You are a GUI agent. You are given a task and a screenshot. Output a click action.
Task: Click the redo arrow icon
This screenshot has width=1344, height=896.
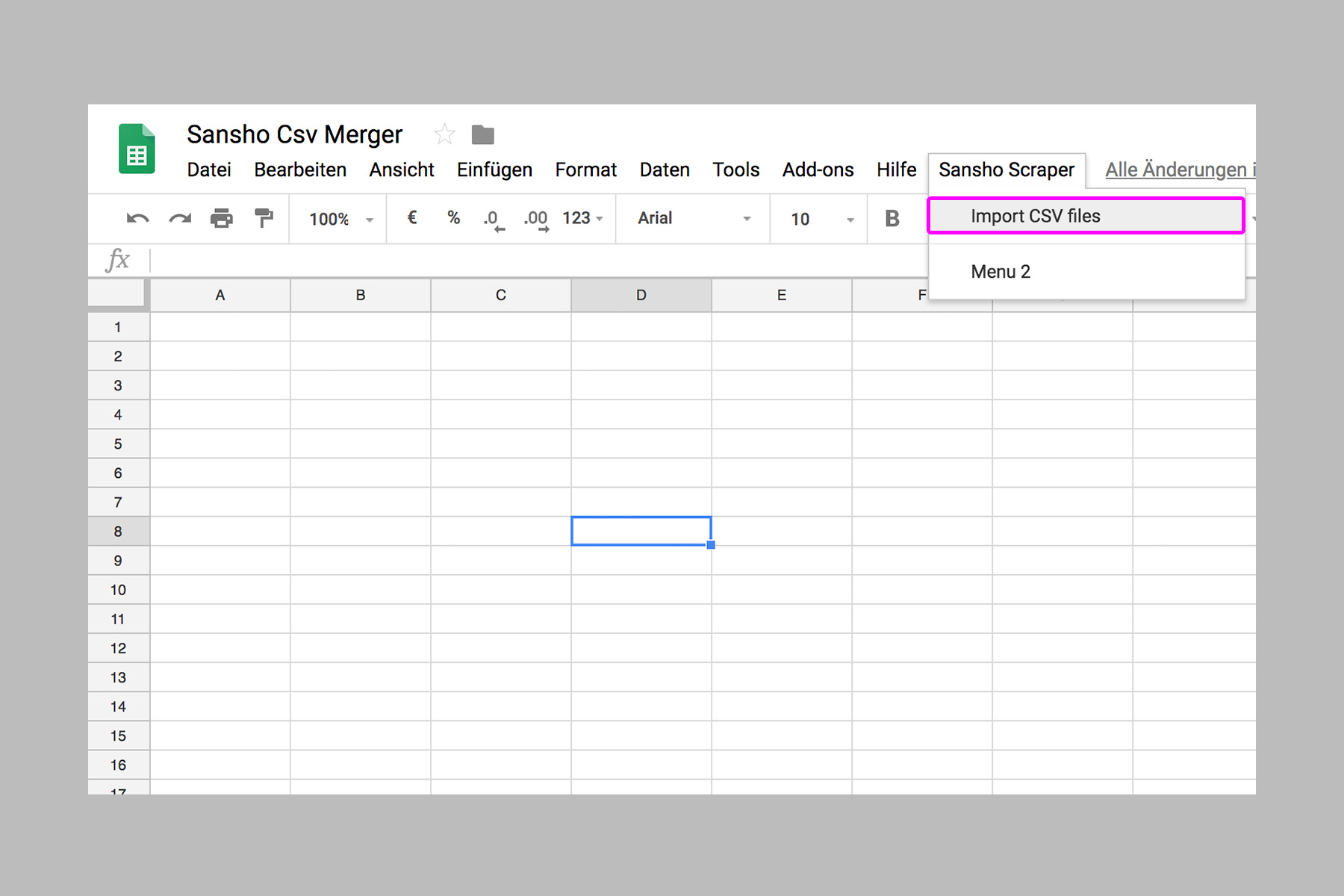pyautogui.click(x=180, y=219)
